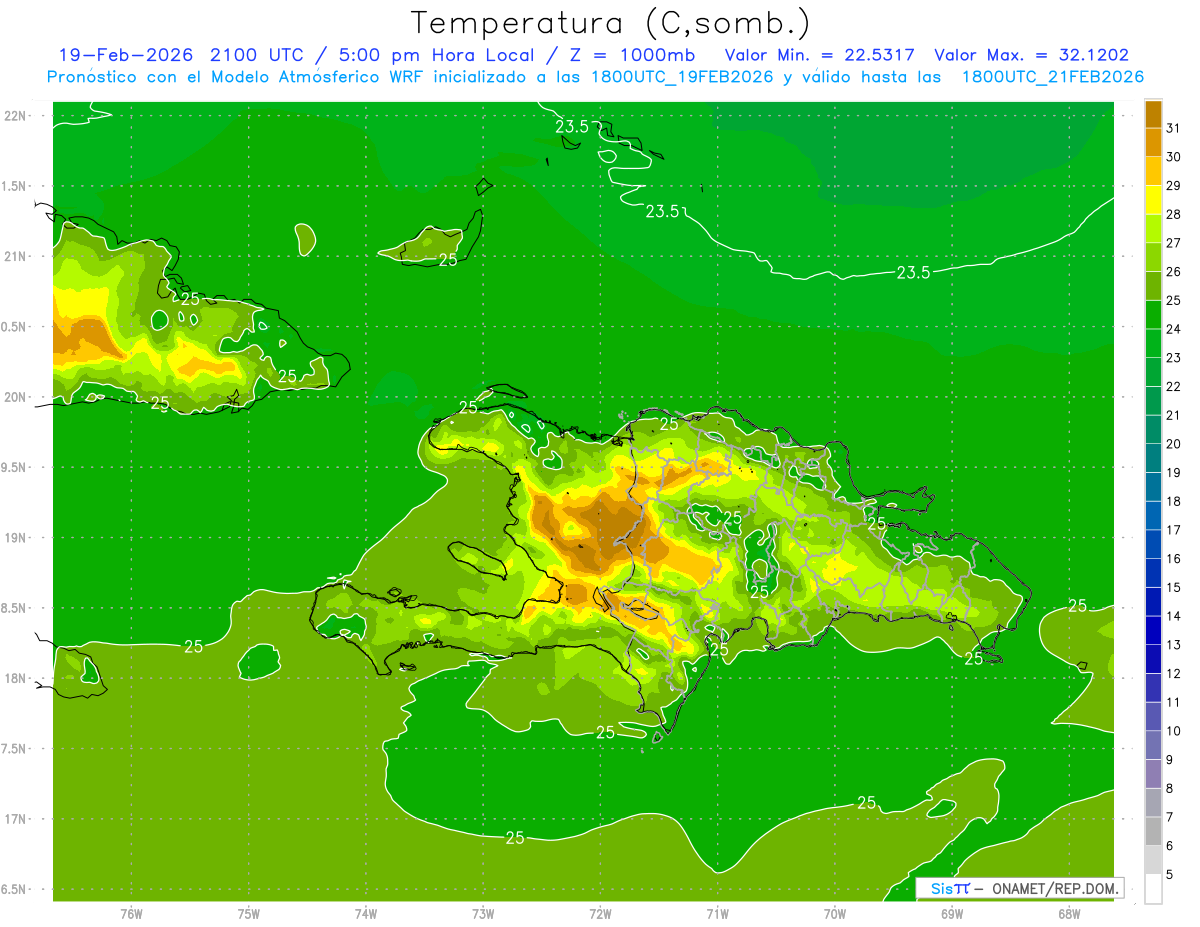Click the "71W" longitude label
1200x927 pixels.
[717, 912]
